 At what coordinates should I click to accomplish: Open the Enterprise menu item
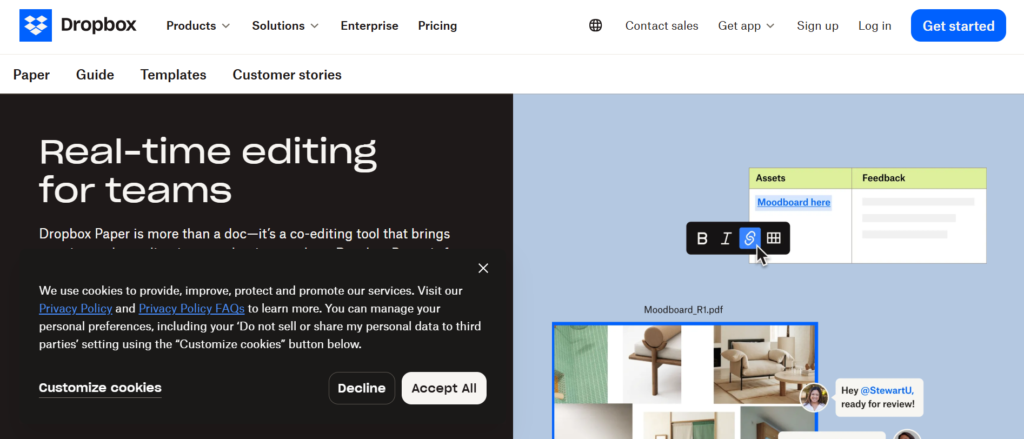point(369,26)
